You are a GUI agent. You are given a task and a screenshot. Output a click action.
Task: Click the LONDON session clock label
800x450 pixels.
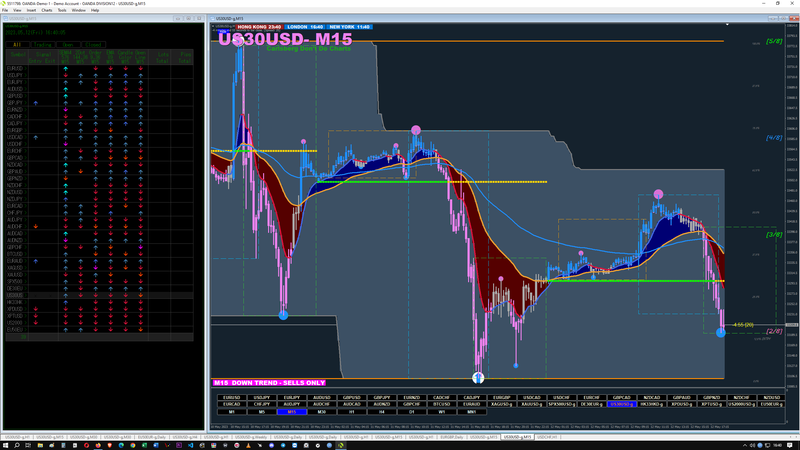click(x=305, y=27)
